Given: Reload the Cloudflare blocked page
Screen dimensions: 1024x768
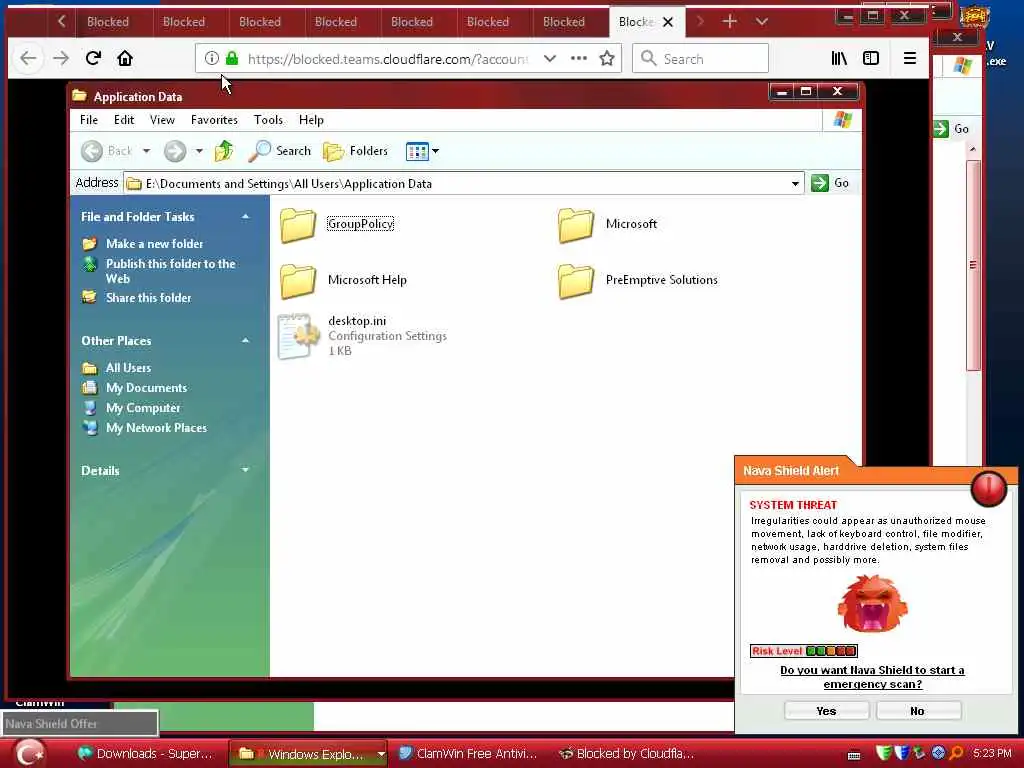Looking at the screenshot, I should pyautogui.click(x=93, y=58).
